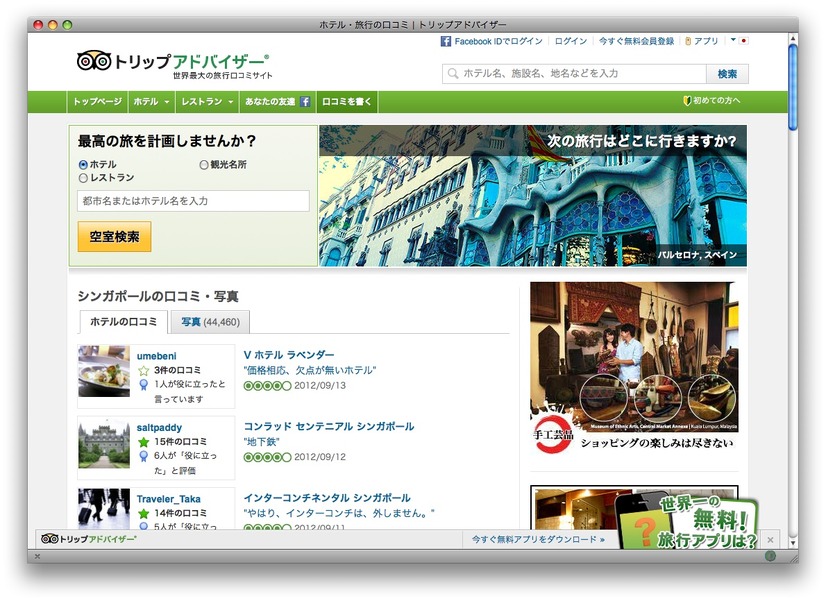
Task: Switch to the ホテルの口コミ tab
Action: [123, 322]
